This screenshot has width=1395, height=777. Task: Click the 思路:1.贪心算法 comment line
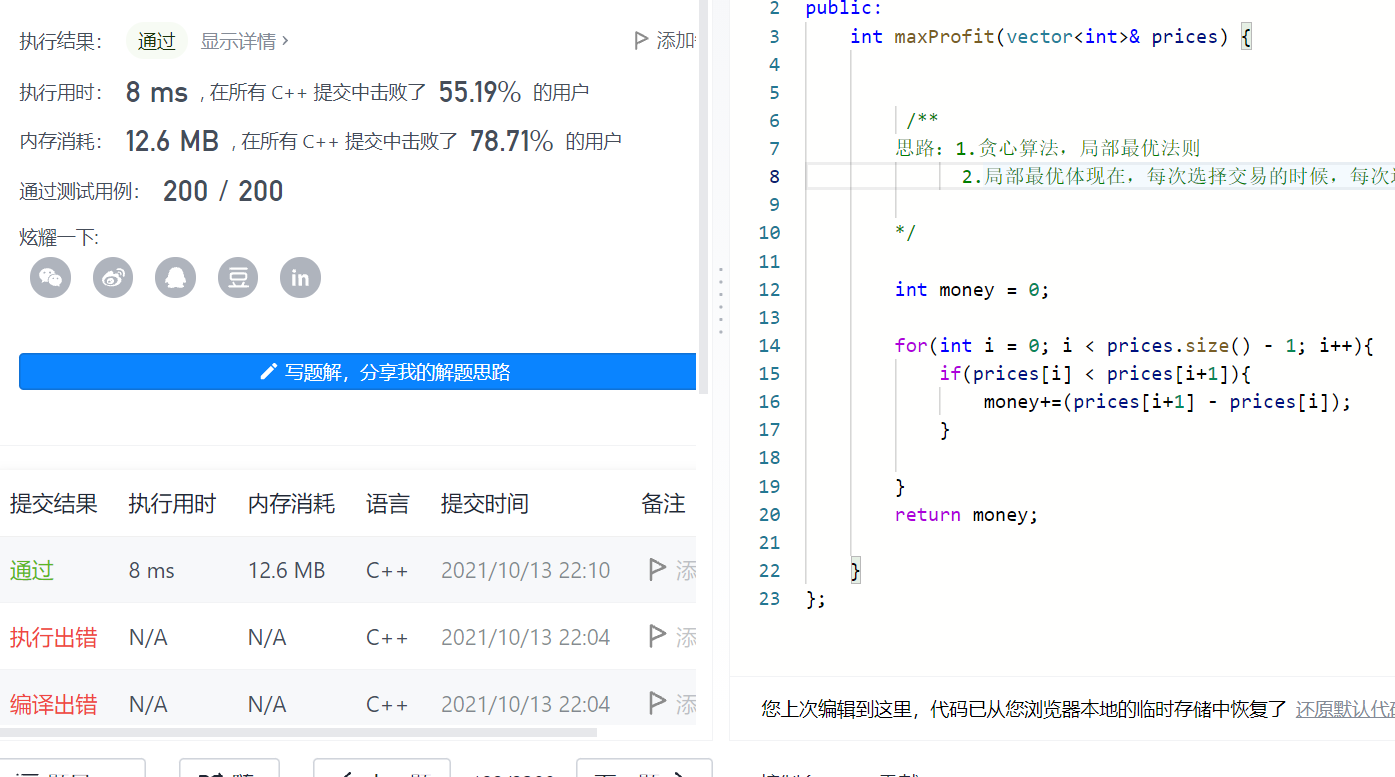click(x=1048, y=149)
